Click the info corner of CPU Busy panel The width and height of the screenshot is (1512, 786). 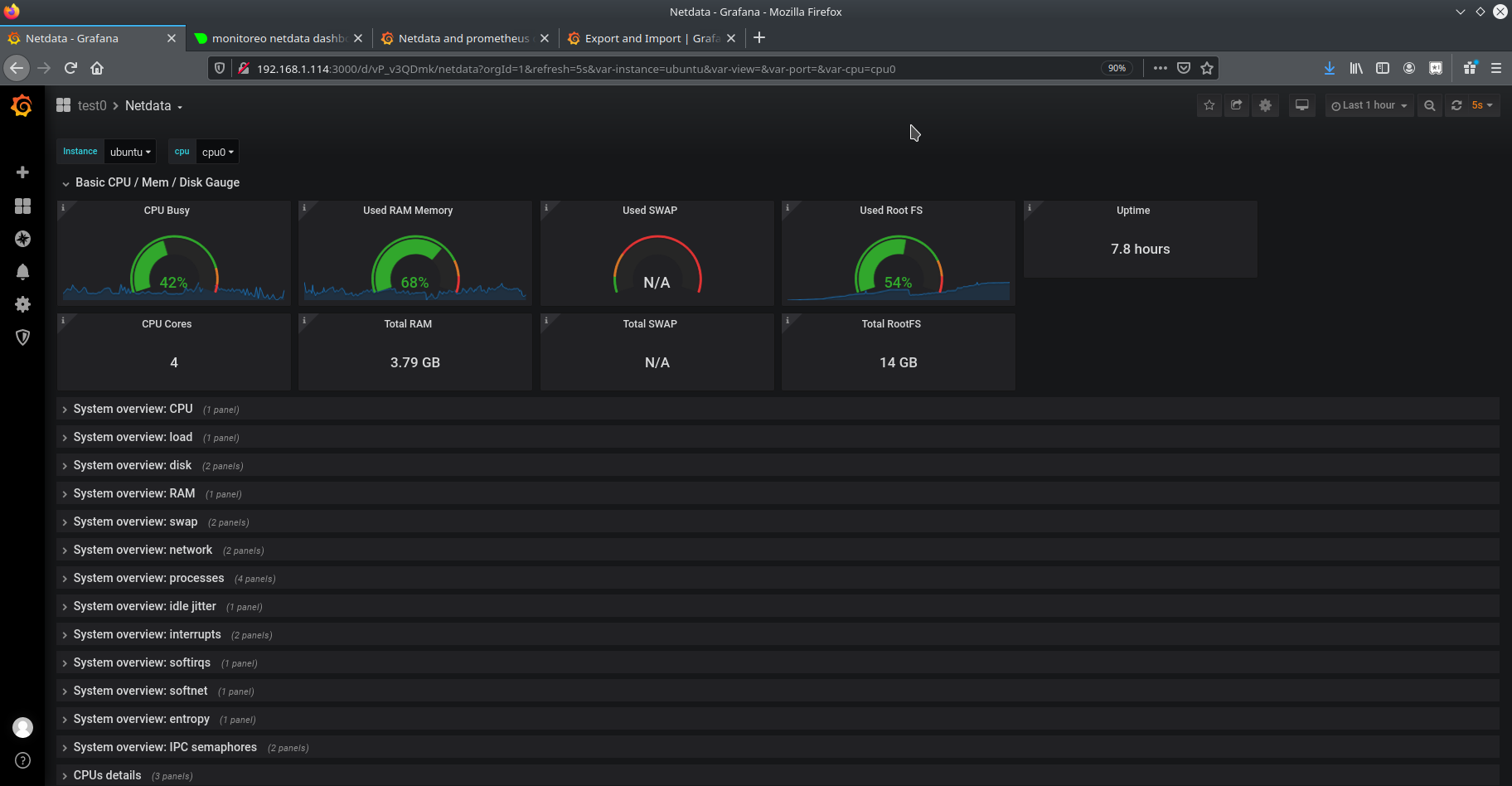63,207
